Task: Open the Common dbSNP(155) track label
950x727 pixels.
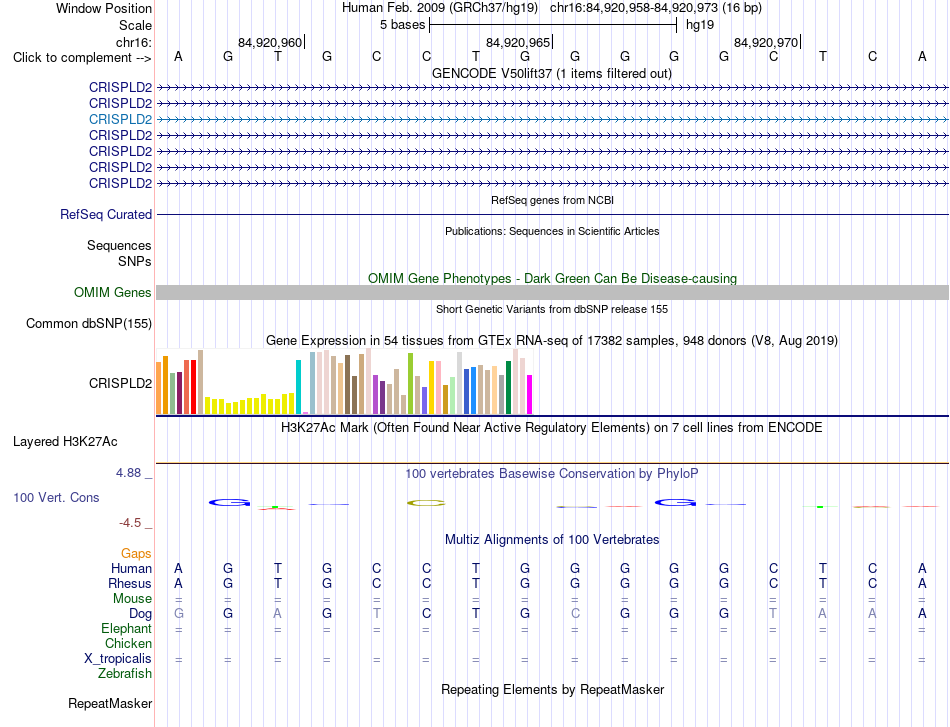Action: tap(89, 324)
